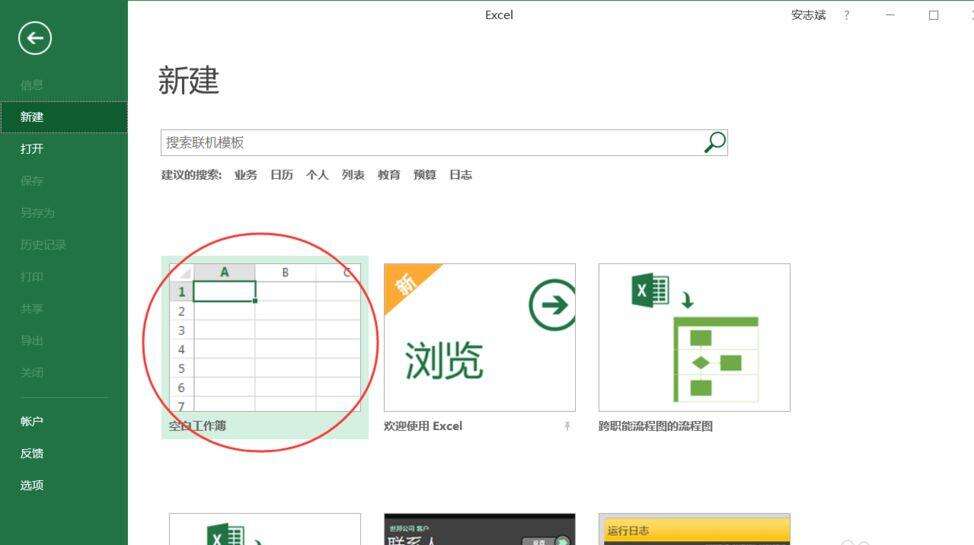This screenshot has height=545, width=974.
Task: Click 导出 in the sidebar
Action: point(32,341)
